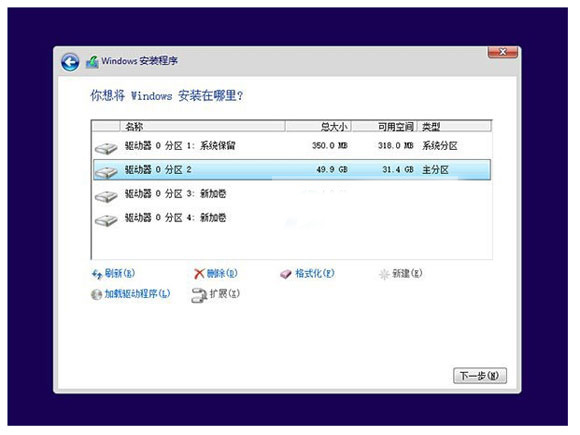Click drive icon for 分区 1 系统保留
580x435 pixels.
pos(106,148)
